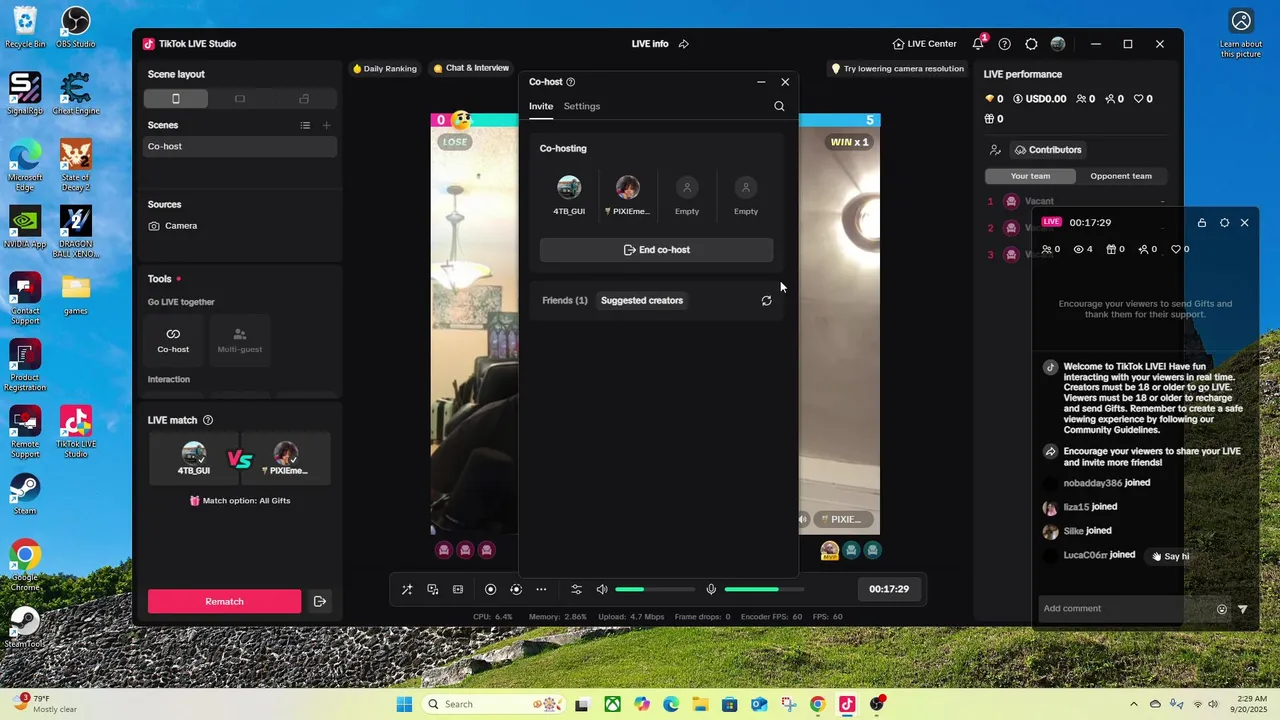
Task: Open the Chat & Interview tab
Action: tap(471, 68)
